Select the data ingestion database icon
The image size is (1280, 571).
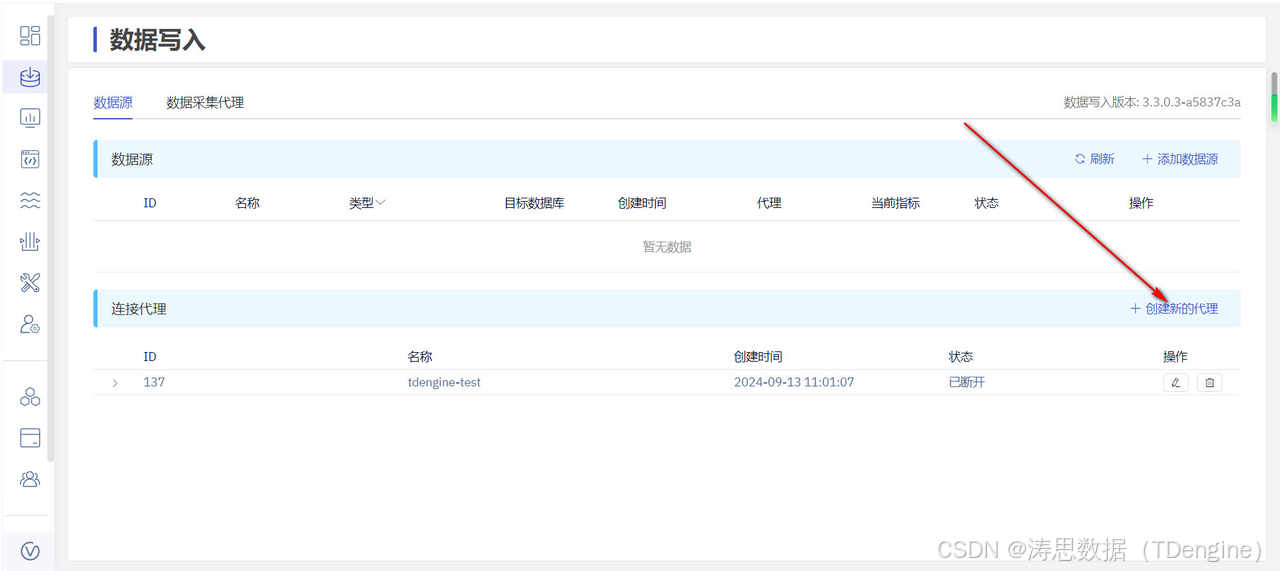coord(30,77)
